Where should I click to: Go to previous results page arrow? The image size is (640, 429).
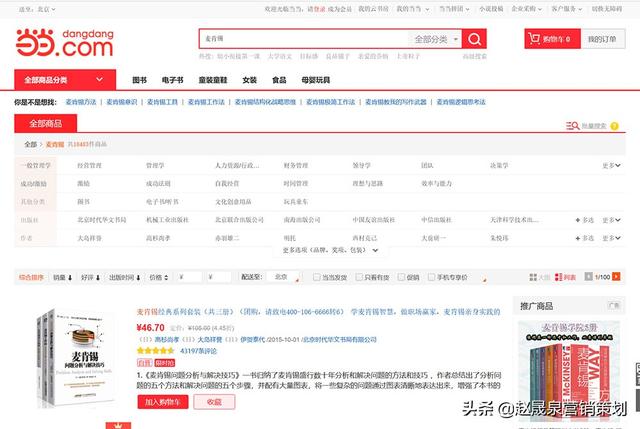(588, 277)
